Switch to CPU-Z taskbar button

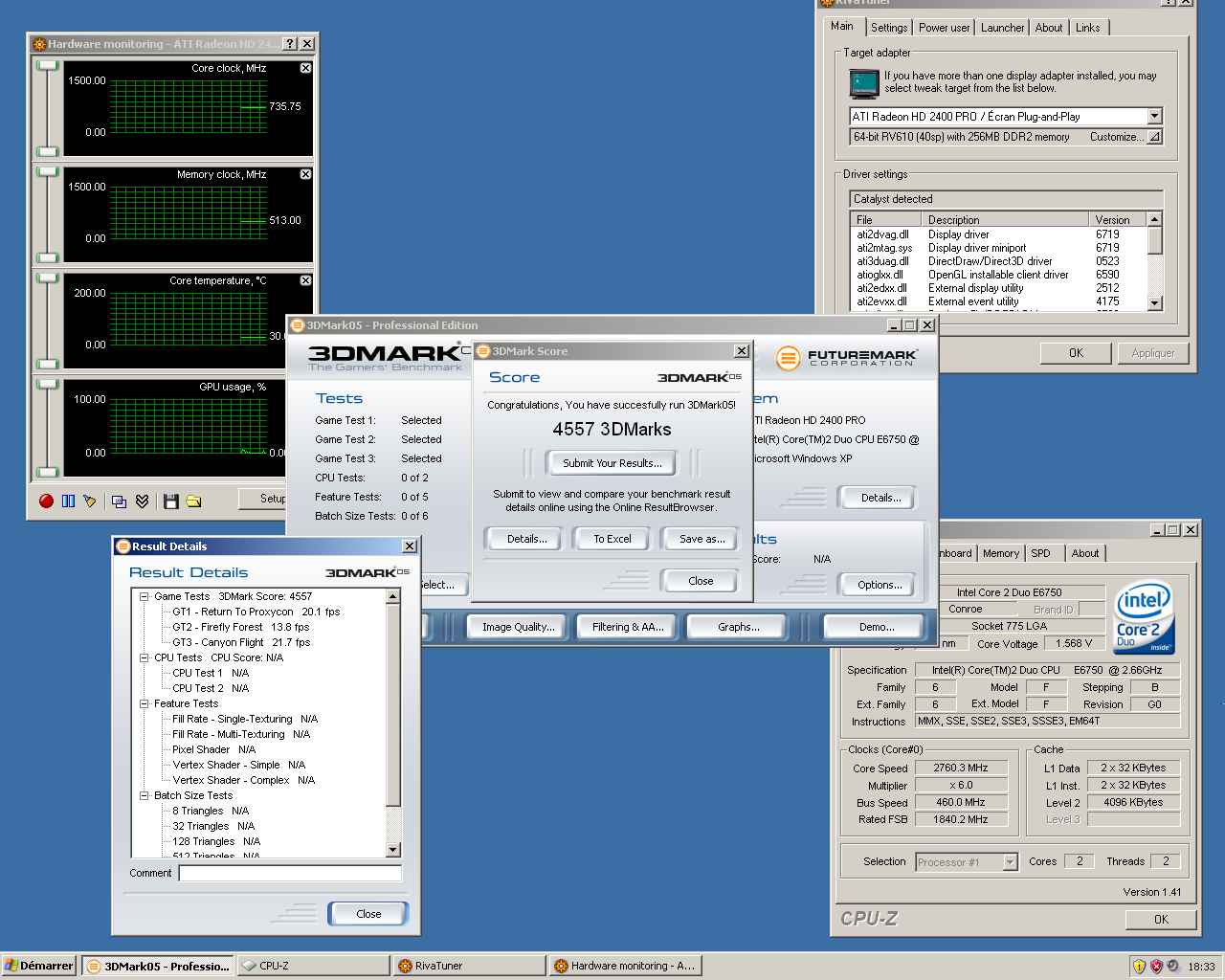(x=313, y=966)
